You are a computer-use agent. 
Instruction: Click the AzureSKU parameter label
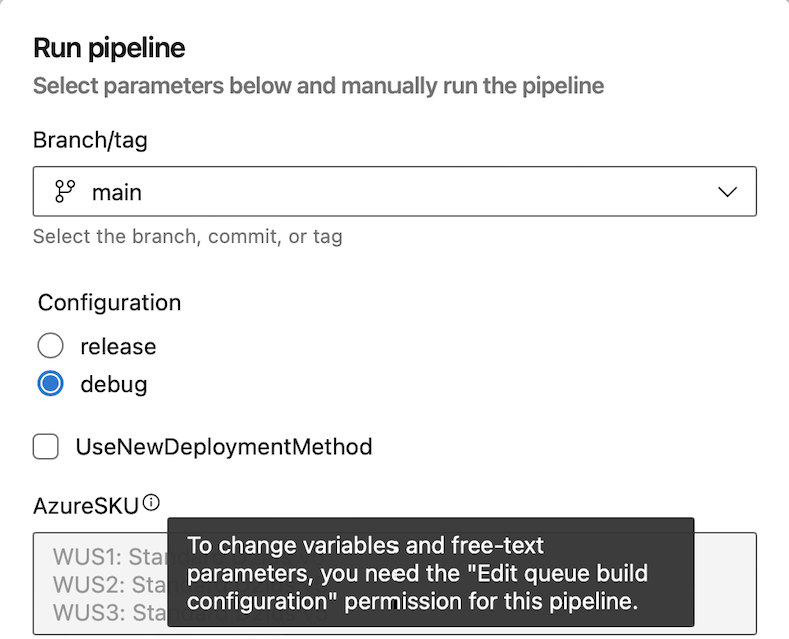tap(86, 505)
